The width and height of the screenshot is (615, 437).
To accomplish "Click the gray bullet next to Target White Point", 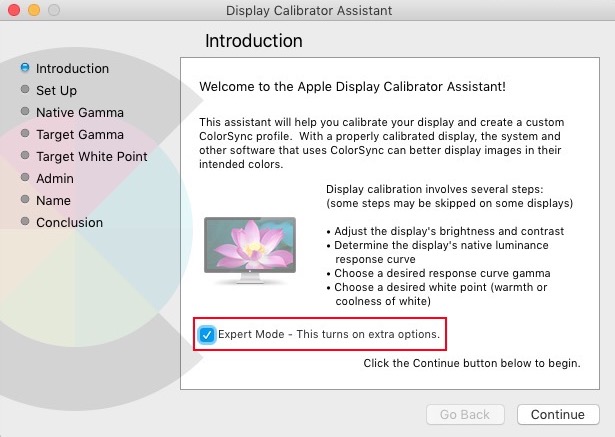I will (25, 155).
